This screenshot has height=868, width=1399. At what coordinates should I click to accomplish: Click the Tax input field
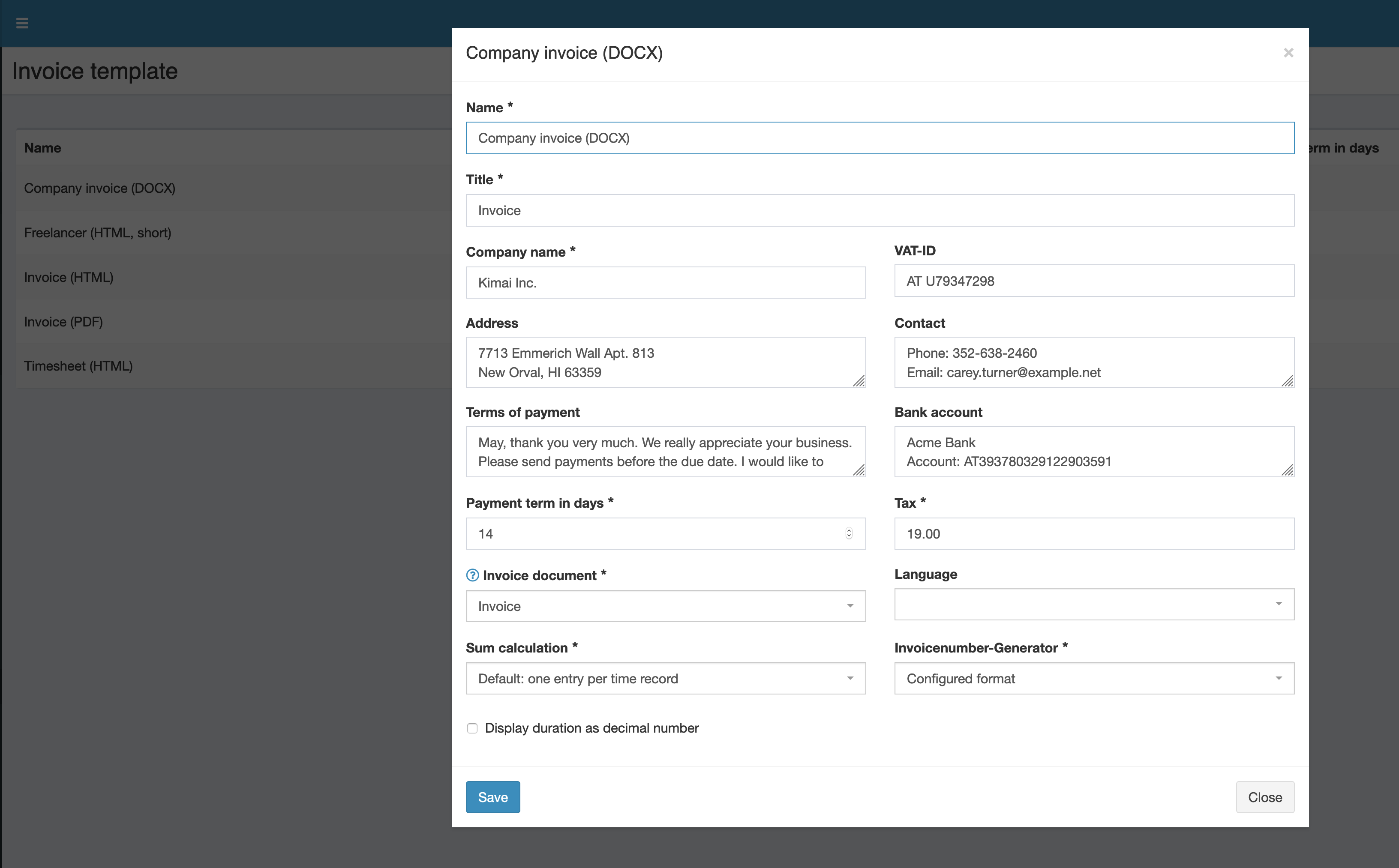(x=1094, y=534)
